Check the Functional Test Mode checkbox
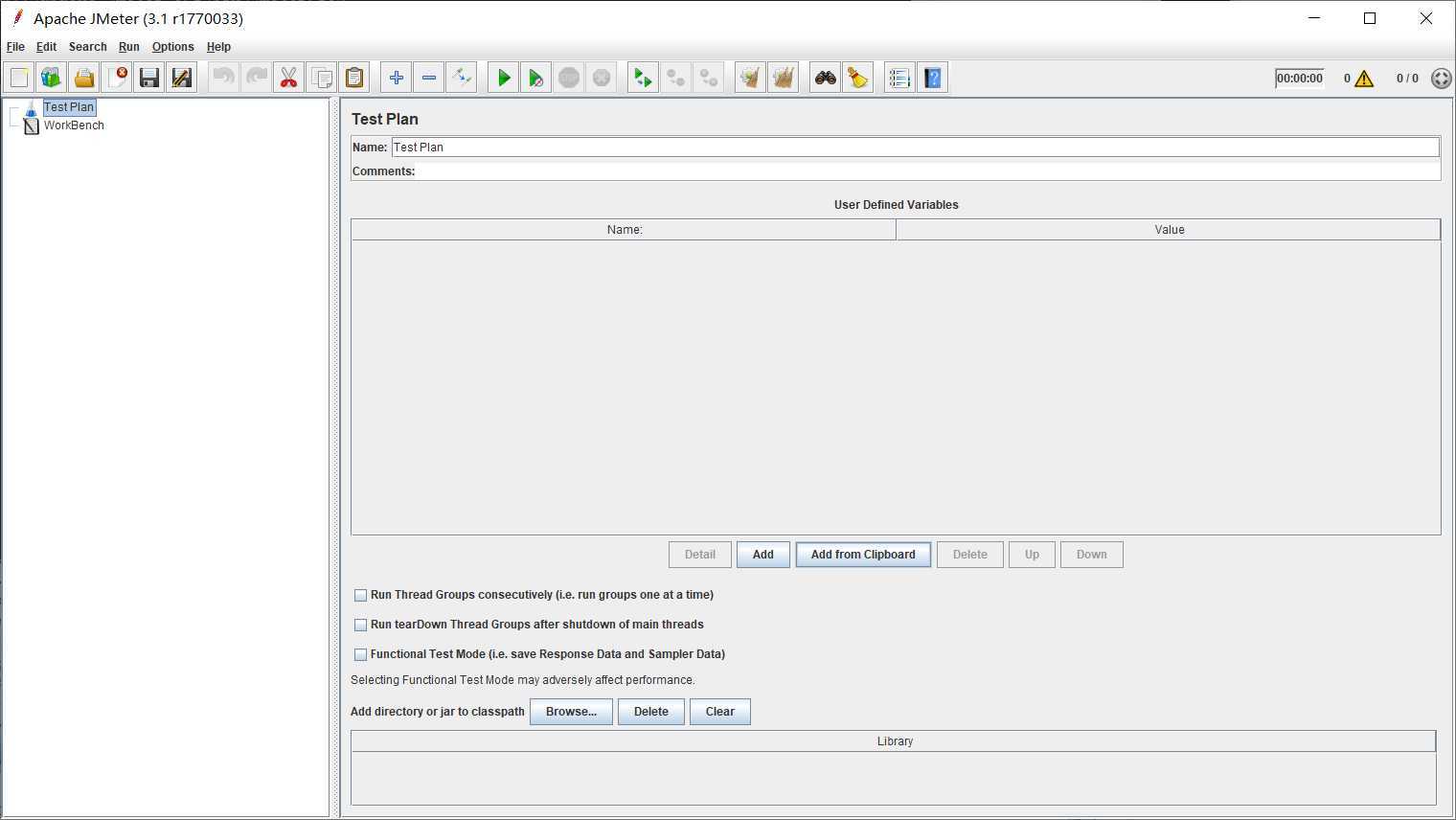This screenshot has width=1456, height=820. (360, 654)
